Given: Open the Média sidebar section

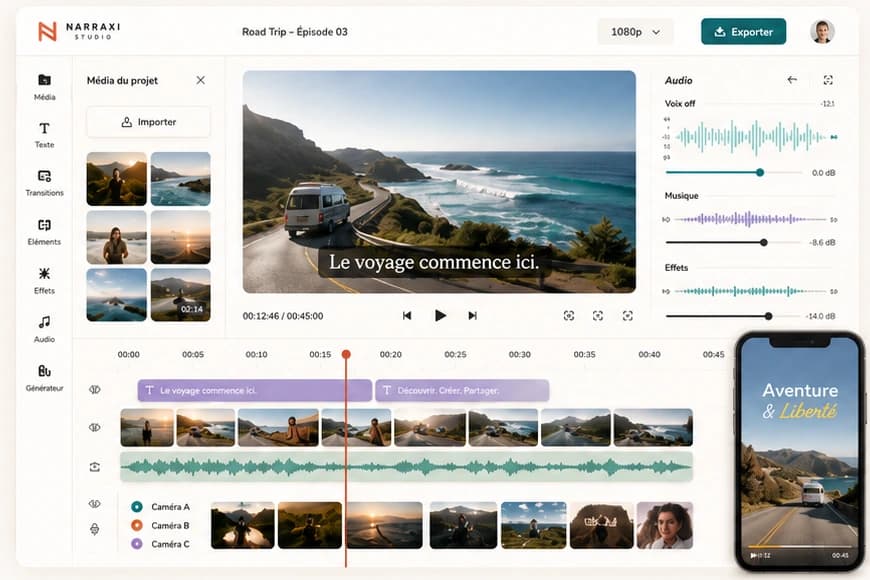Looking at the screenshot, I should (x=44, y=87).
